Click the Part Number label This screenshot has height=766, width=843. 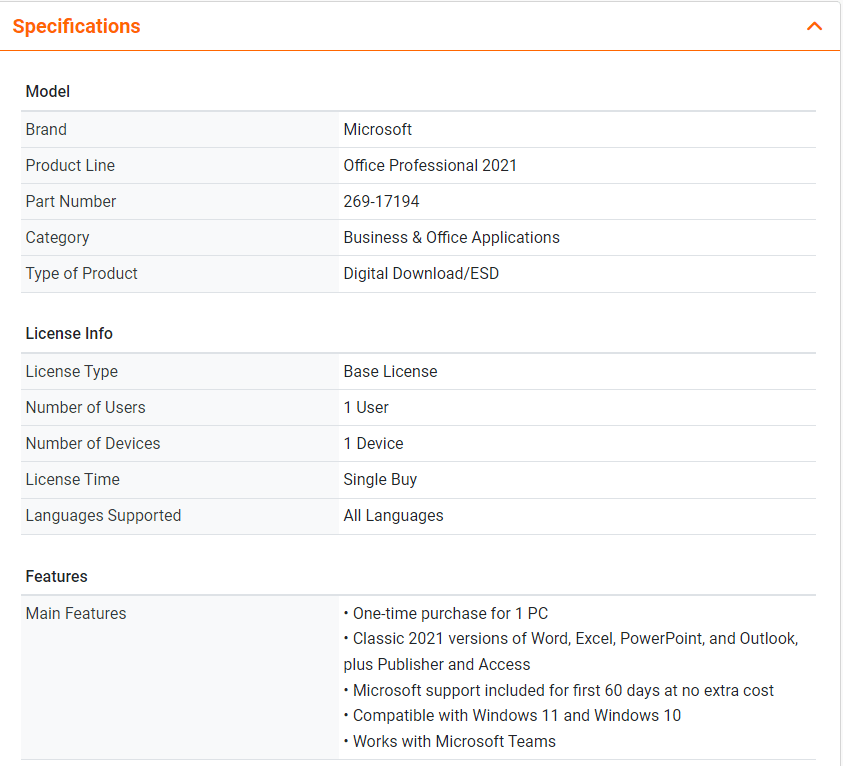click(x=71, y=202)
